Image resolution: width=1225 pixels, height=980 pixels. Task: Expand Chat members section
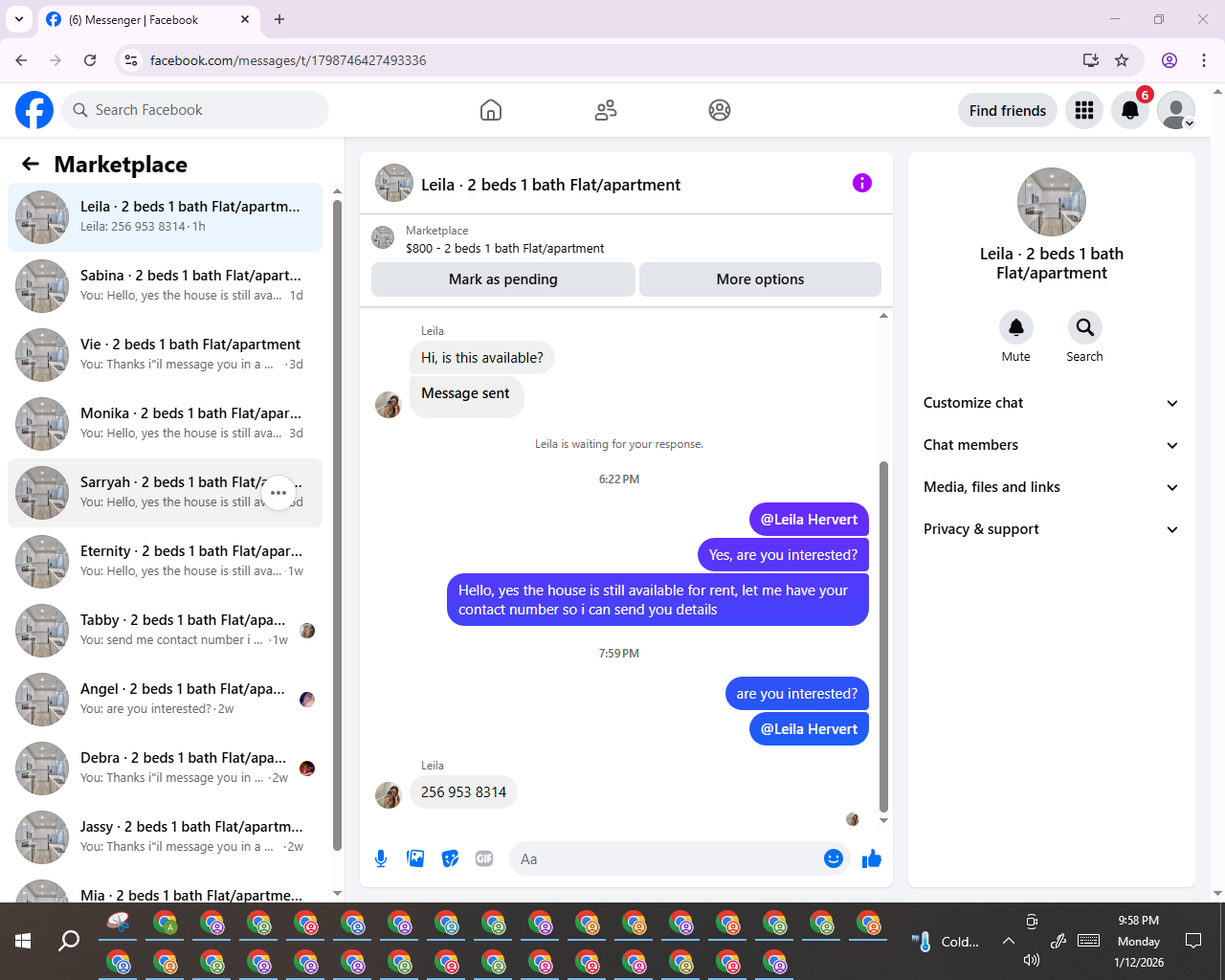coord(1051,445)
